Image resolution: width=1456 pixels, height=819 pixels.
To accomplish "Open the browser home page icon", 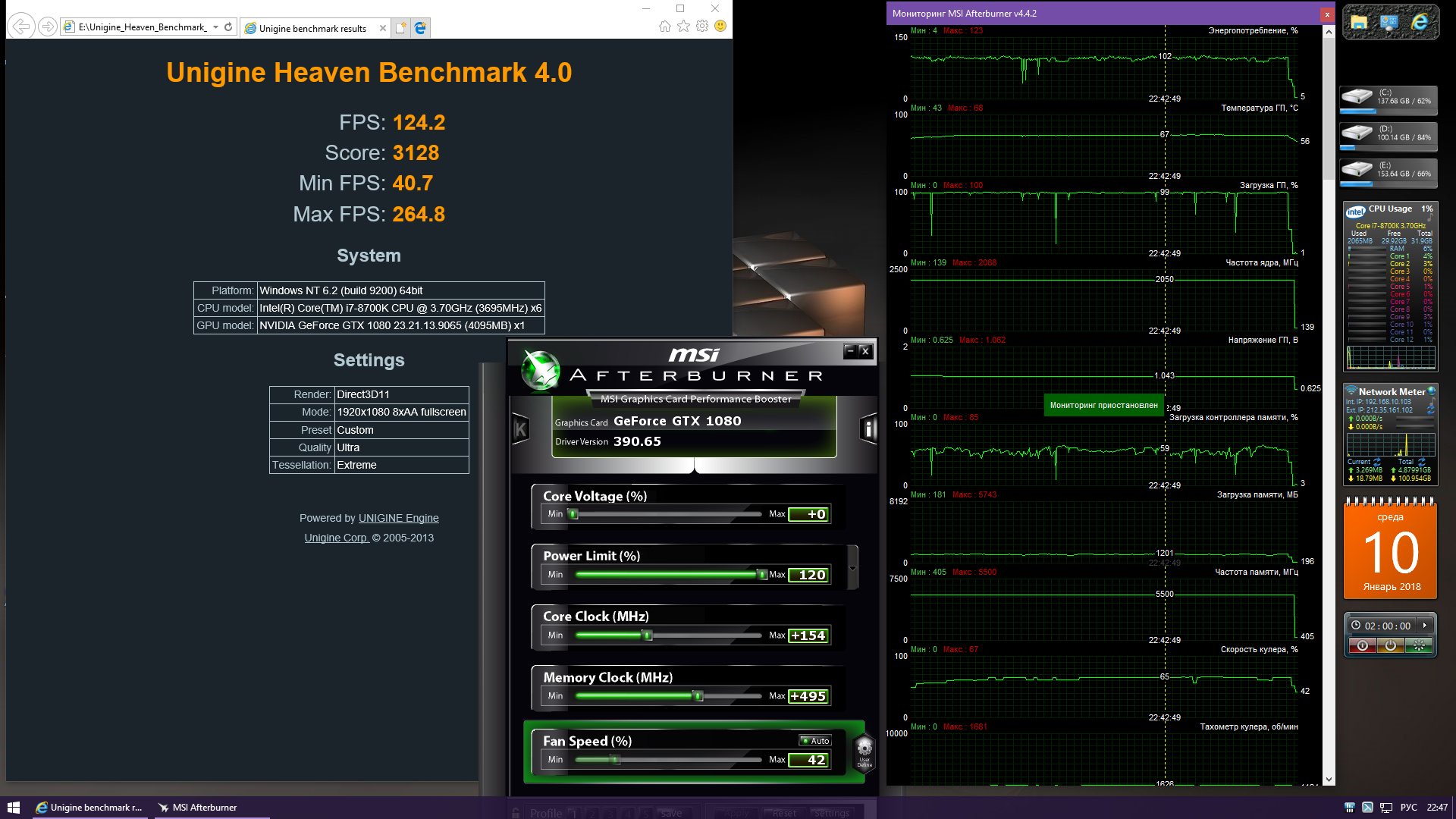I will coord(664,27).
